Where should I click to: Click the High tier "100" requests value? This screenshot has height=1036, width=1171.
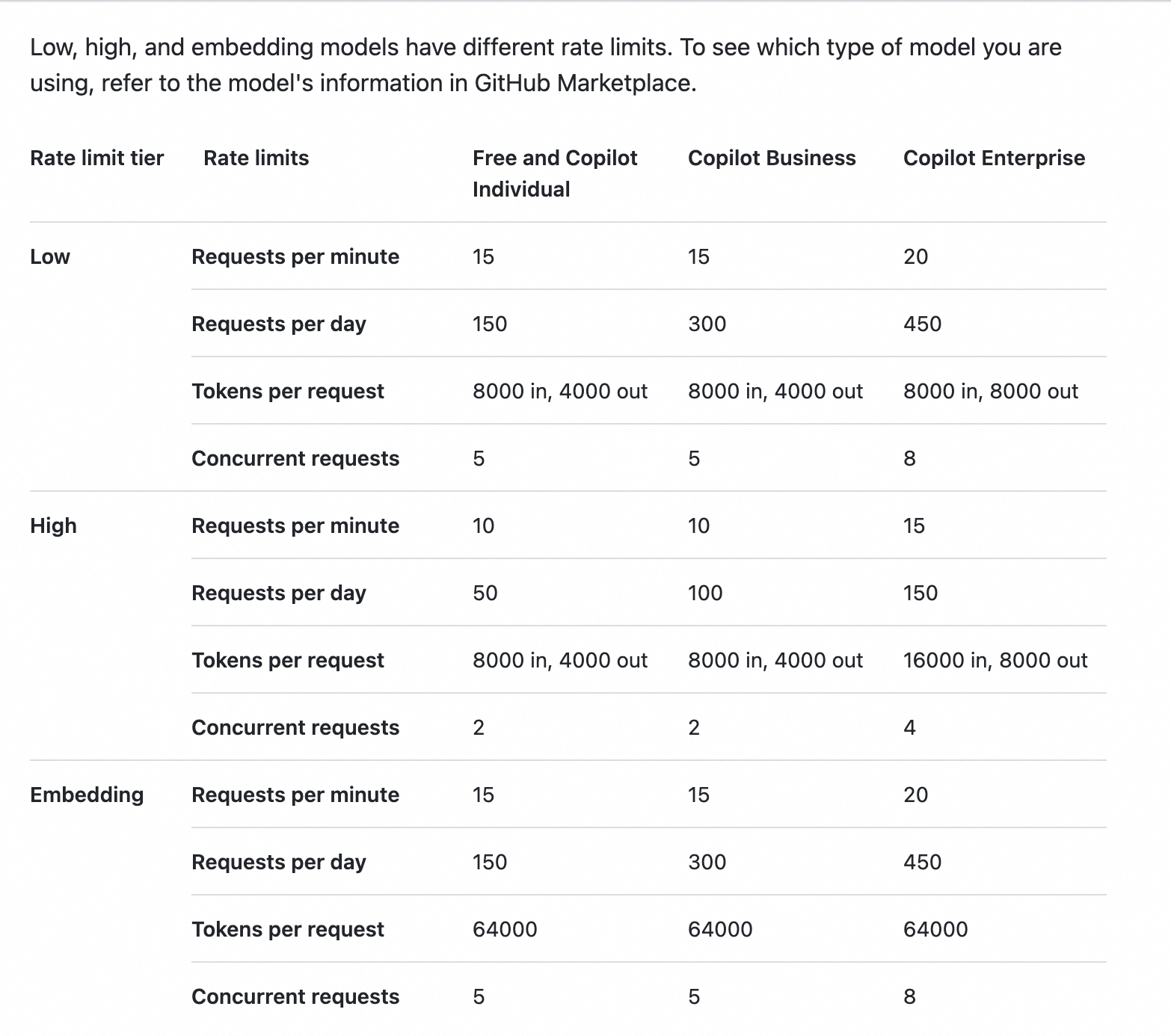[705, 593]
